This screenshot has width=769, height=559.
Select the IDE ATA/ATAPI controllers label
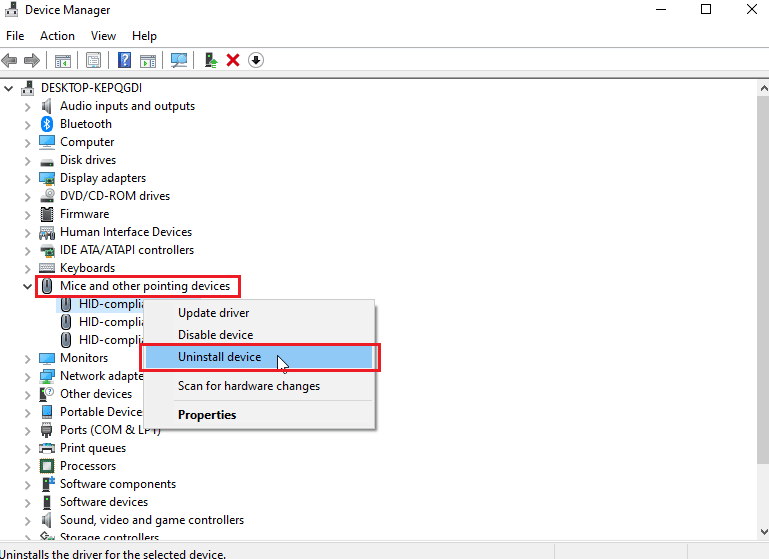(127, 250)
